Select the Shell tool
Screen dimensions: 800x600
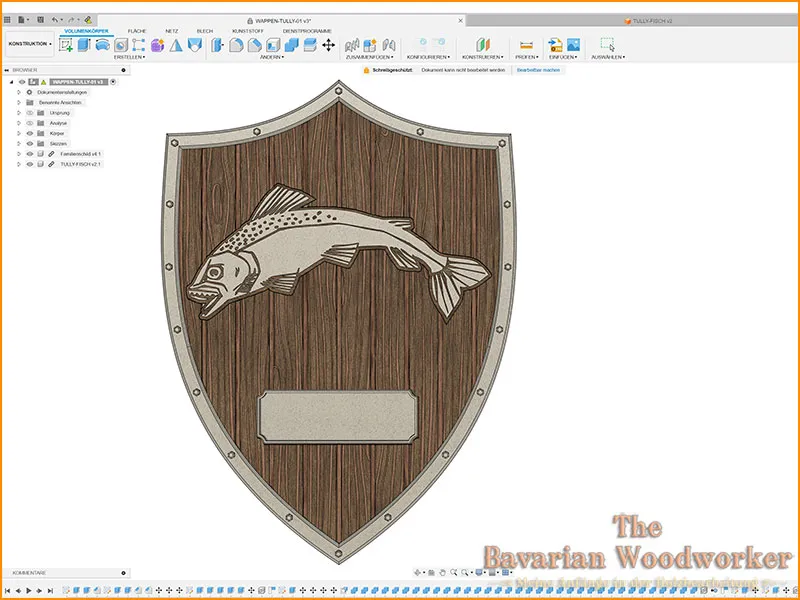coord(273,45)
